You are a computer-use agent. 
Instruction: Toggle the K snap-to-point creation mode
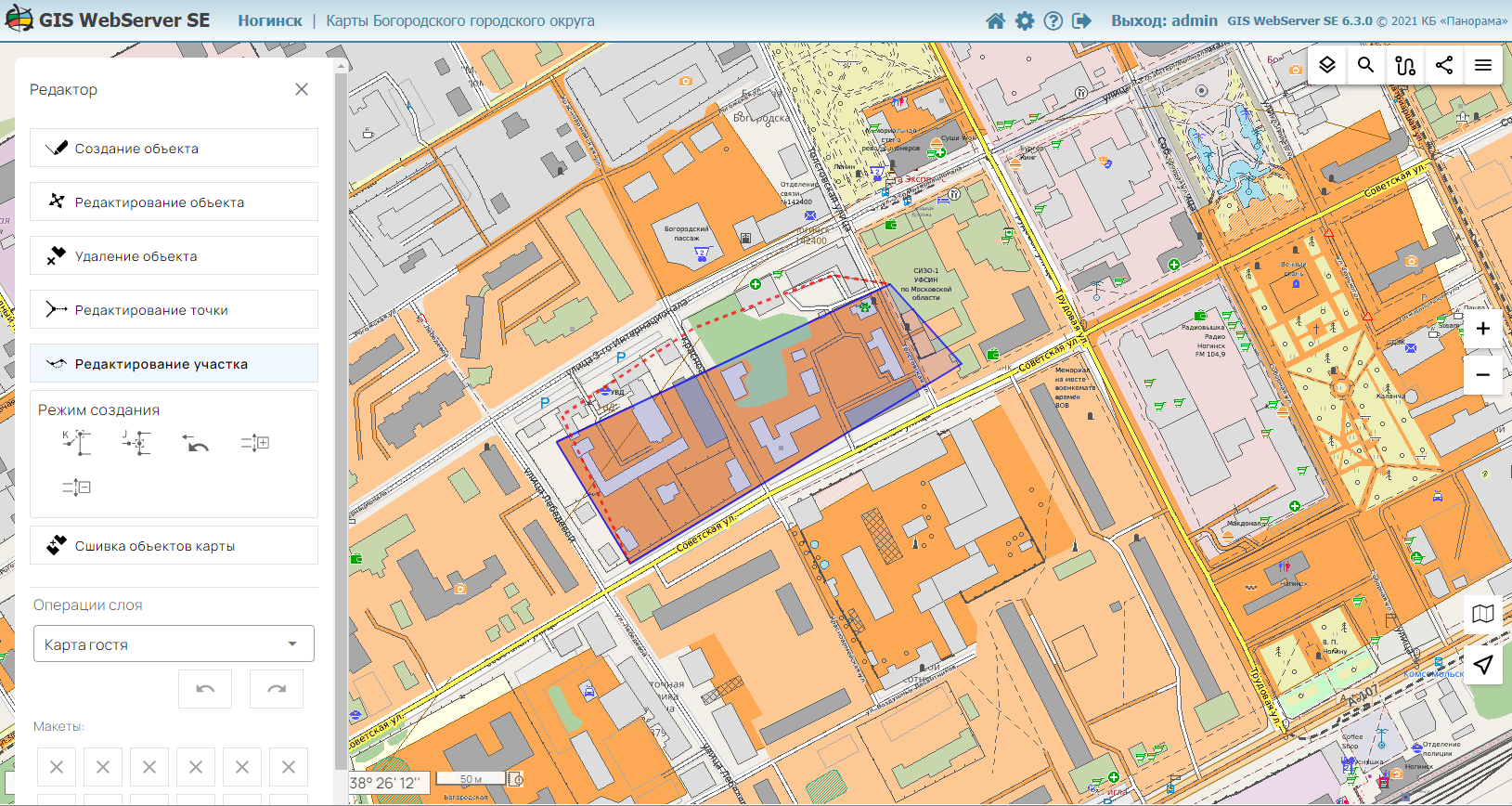tap(77, 443)
